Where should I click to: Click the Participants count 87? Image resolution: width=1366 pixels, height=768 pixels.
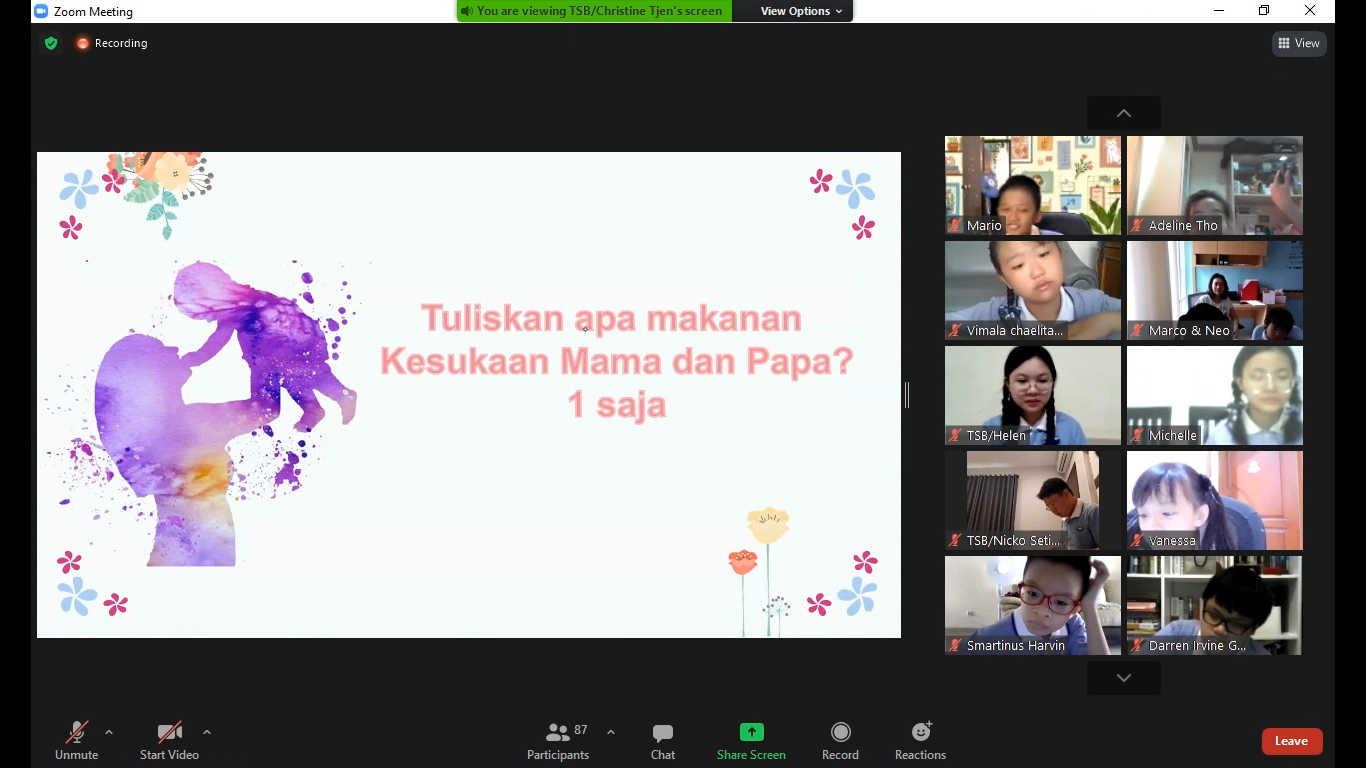pos(581,730)
